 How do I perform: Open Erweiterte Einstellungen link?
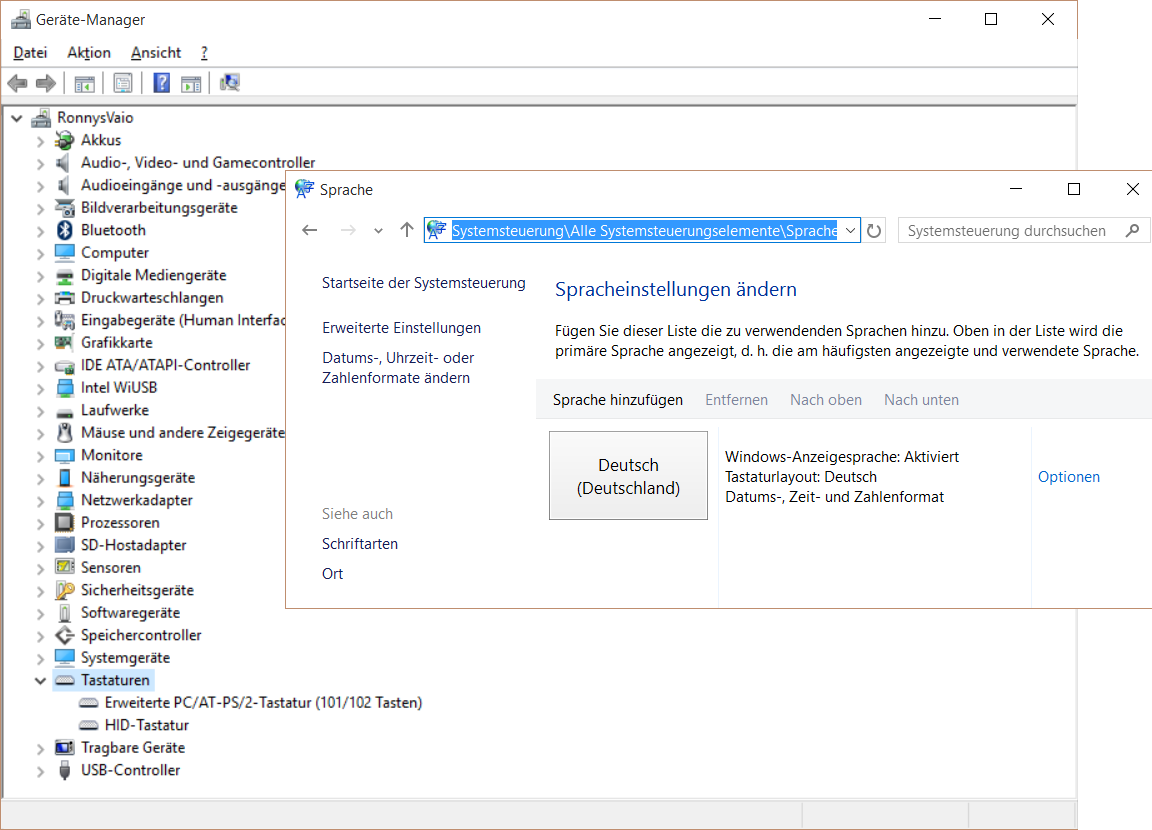(x=401, y=328)
